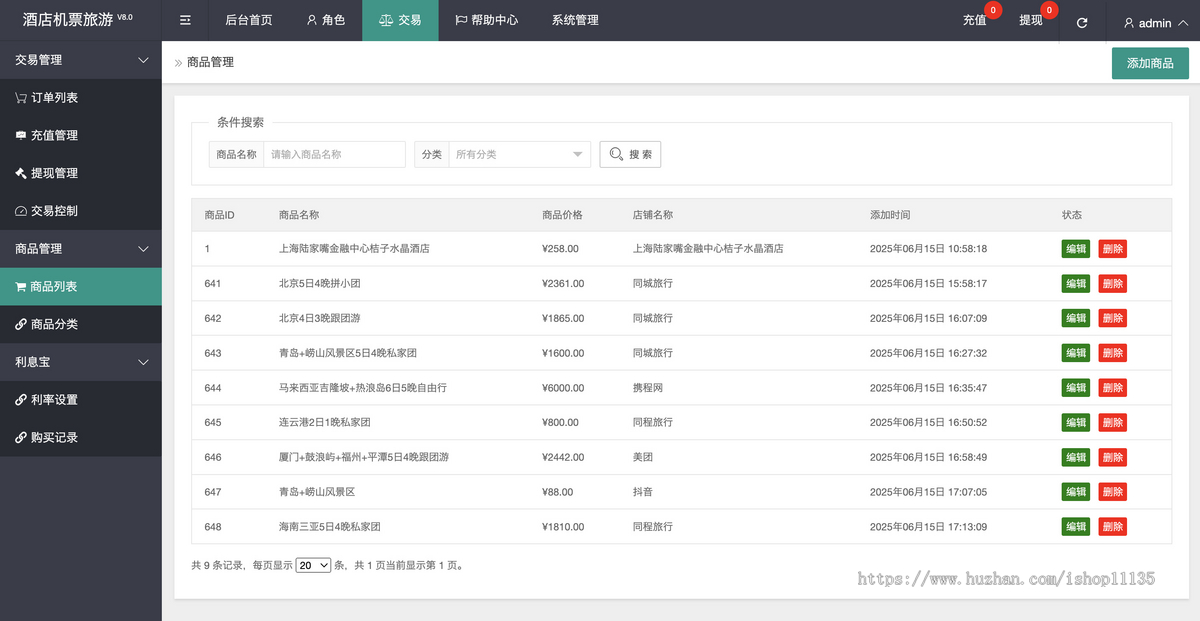Click the 提现 notification badge
The height and width of the screenshot is (621, 1200).
pyautogui.click(x=1049, y=10)
